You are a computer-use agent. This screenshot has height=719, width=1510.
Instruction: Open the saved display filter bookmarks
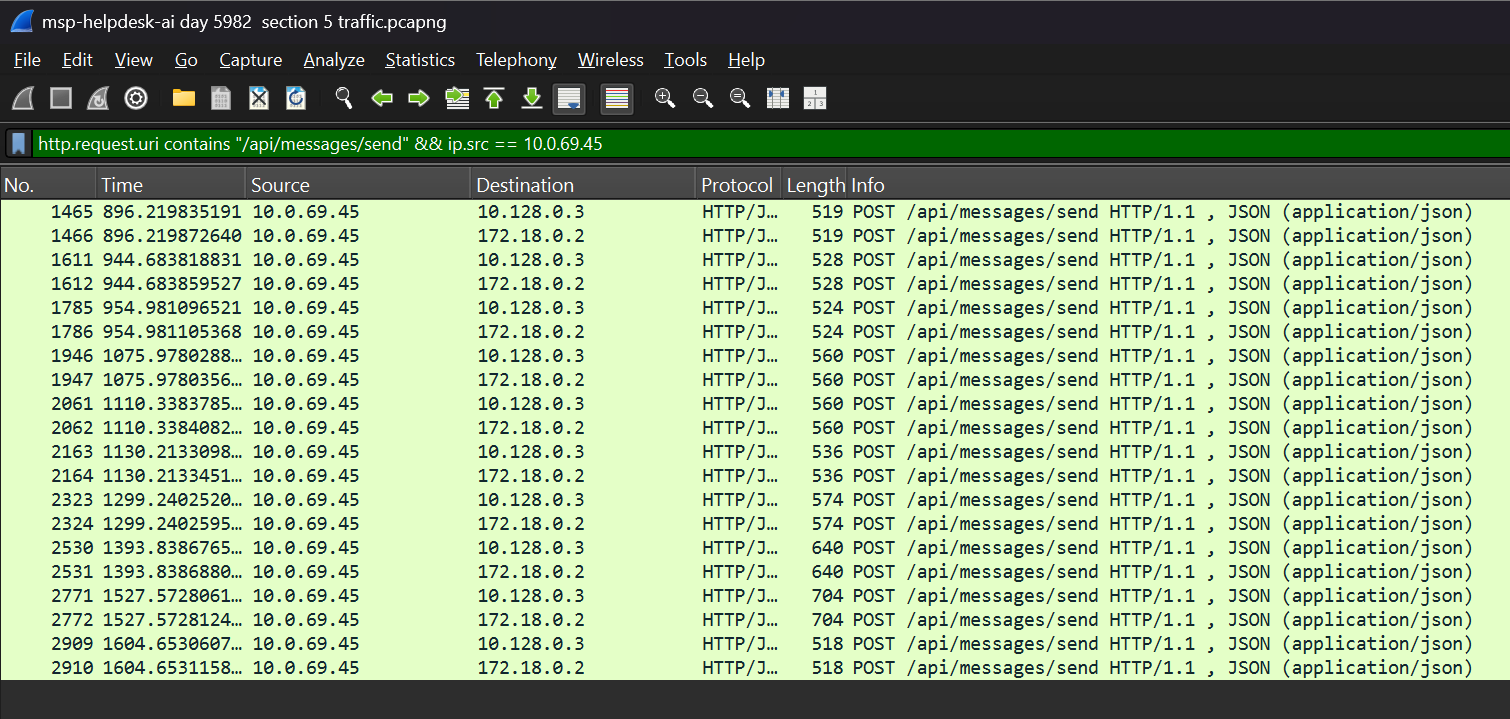18,143
